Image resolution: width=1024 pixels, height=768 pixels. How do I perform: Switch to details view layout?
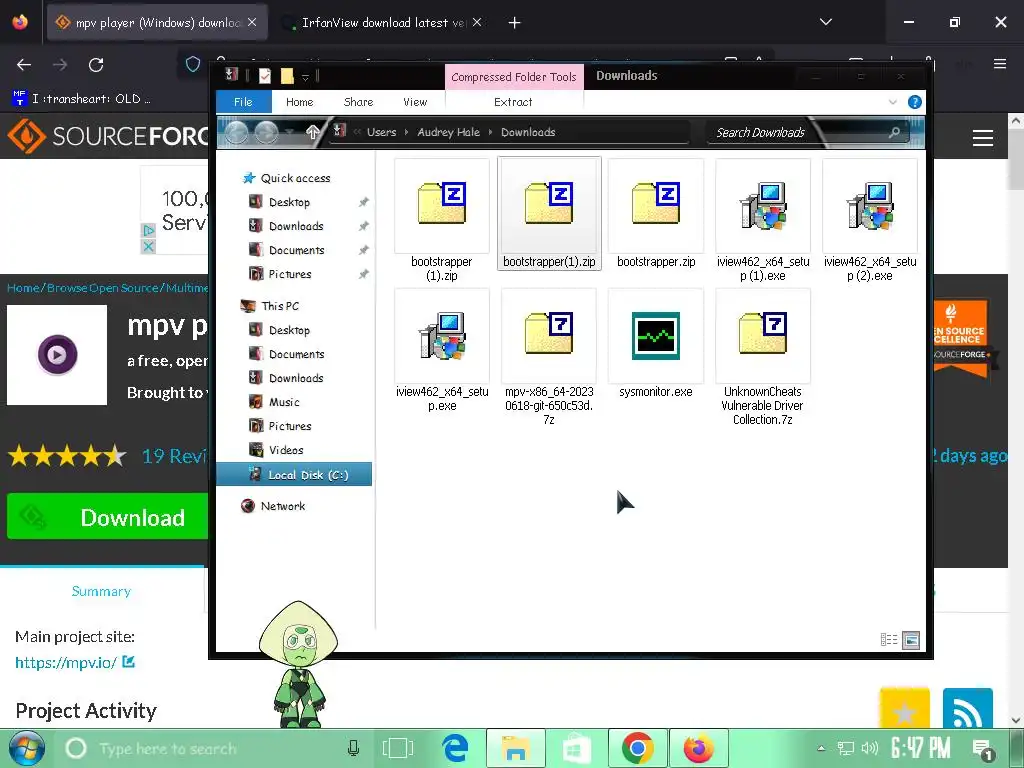pyautogui.click(x=889, y=639)
